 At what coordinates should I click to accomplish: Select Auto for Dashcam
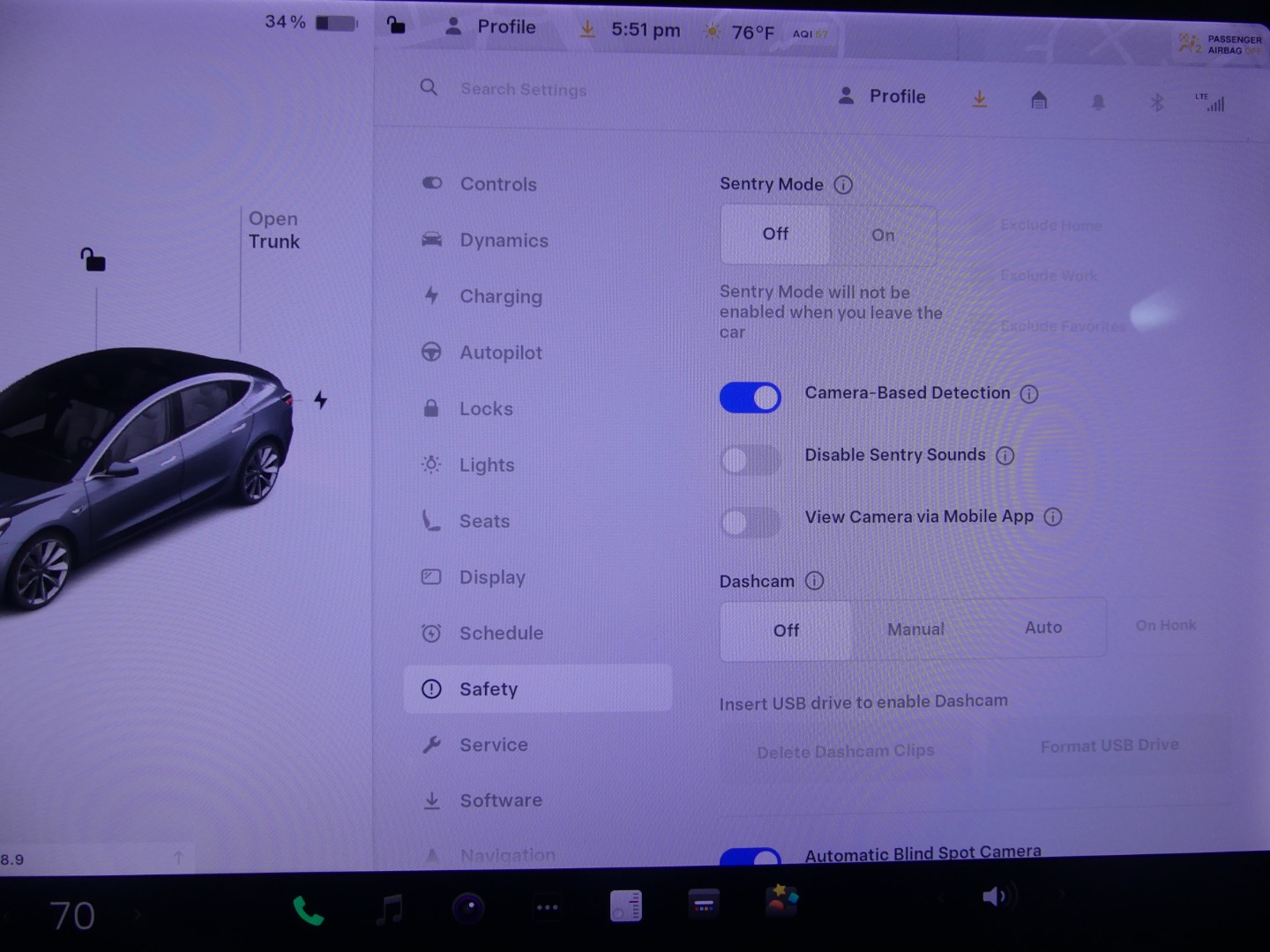pos(1042,628)
